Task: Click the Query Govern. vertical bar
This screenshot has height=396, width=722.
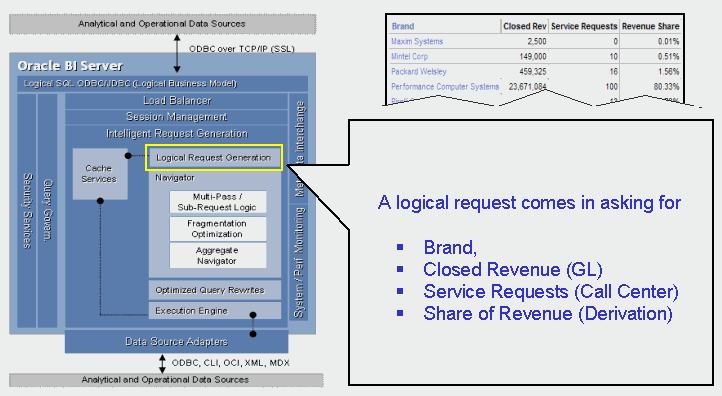Action: [x=47, y=211]
